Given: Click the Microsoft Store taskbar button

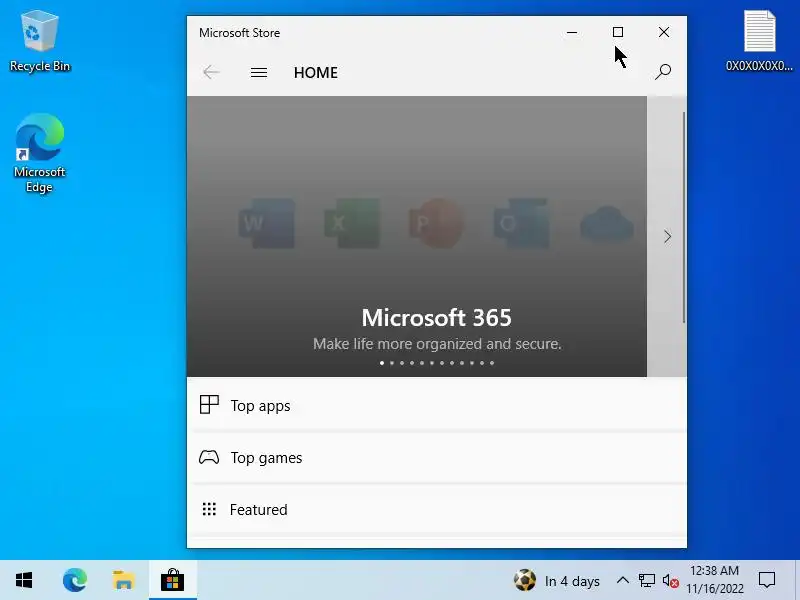Looking at the screenshot, I should click(172, 580).
